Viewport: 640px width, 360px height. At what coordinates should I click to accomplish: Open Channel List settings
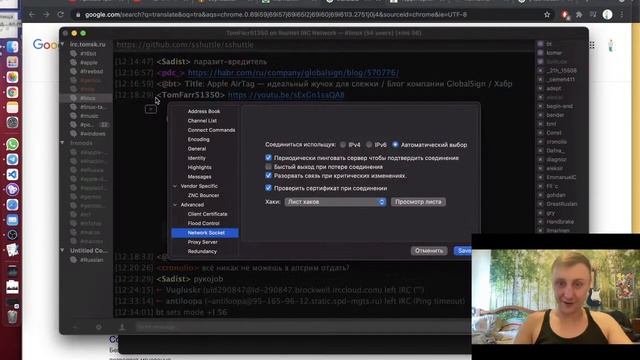pyautogui.click(x=202, y=121)
